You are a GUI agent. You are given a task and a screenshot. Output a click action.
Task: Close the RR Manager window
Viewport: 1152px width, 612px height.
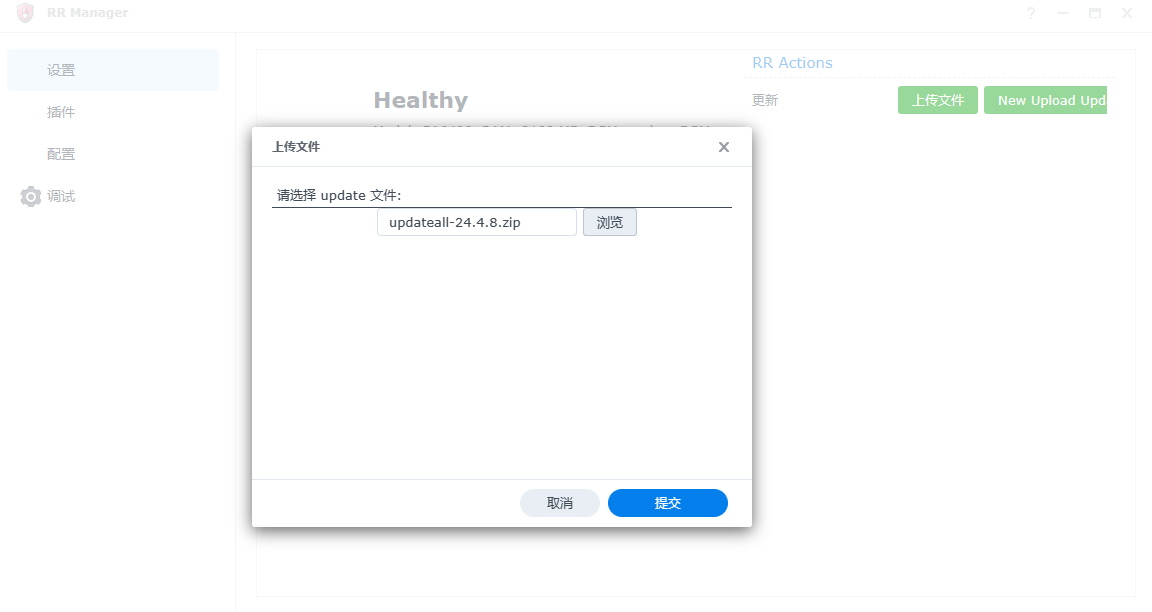[1127, 14]
